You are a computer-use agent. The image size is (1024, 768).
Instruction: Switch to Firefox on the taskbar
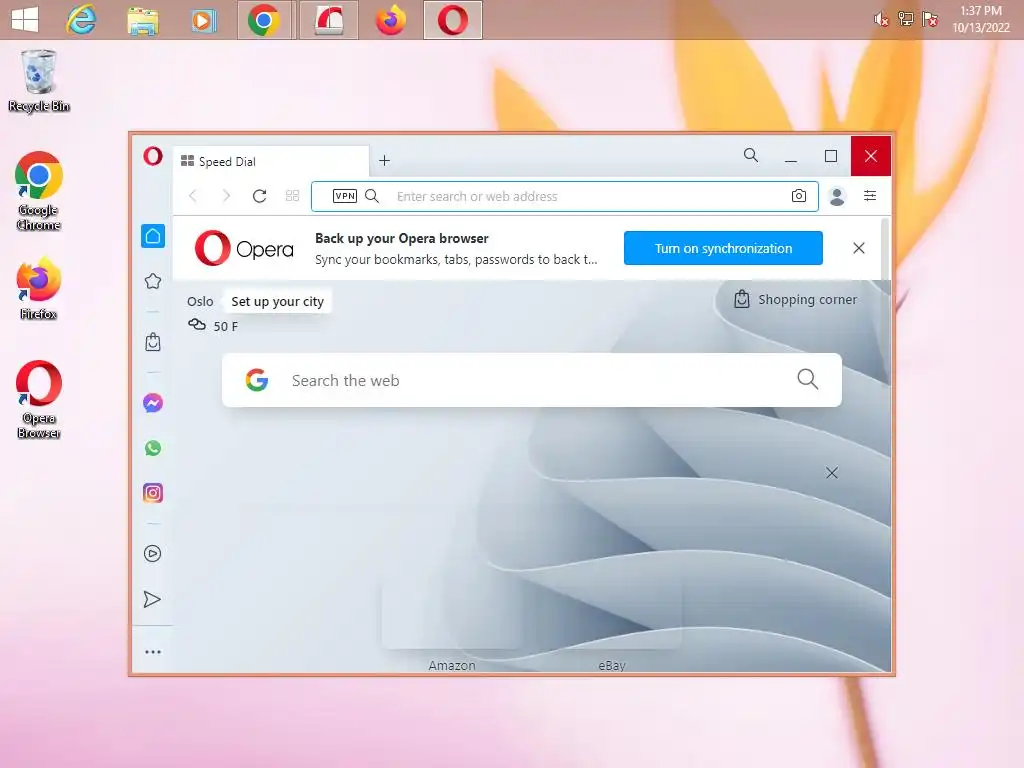click(391, 20)
